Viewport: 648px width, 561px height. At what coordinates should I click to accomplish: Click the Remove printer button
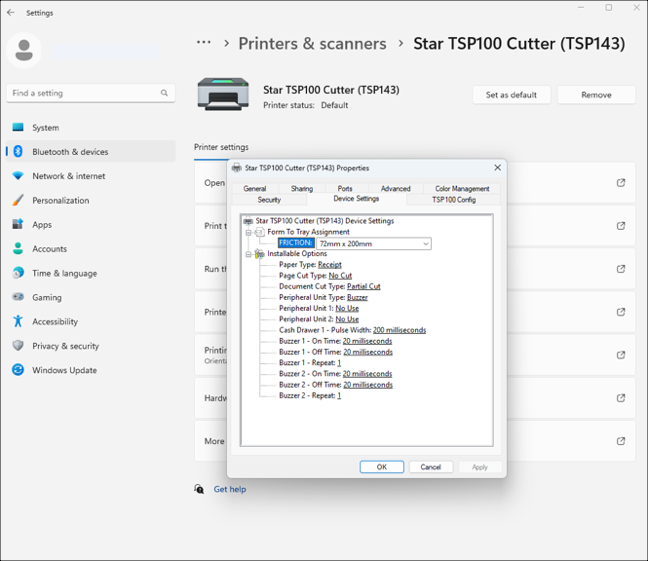click(x=596, y=95)
